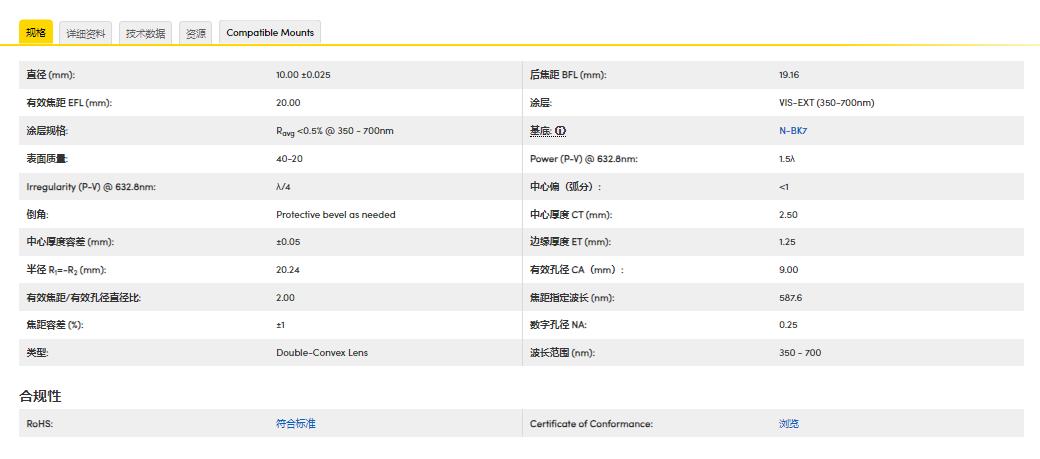Click the 合规性 section heading
This screenshot has height=459, width=1040.
tap(40, 396)
